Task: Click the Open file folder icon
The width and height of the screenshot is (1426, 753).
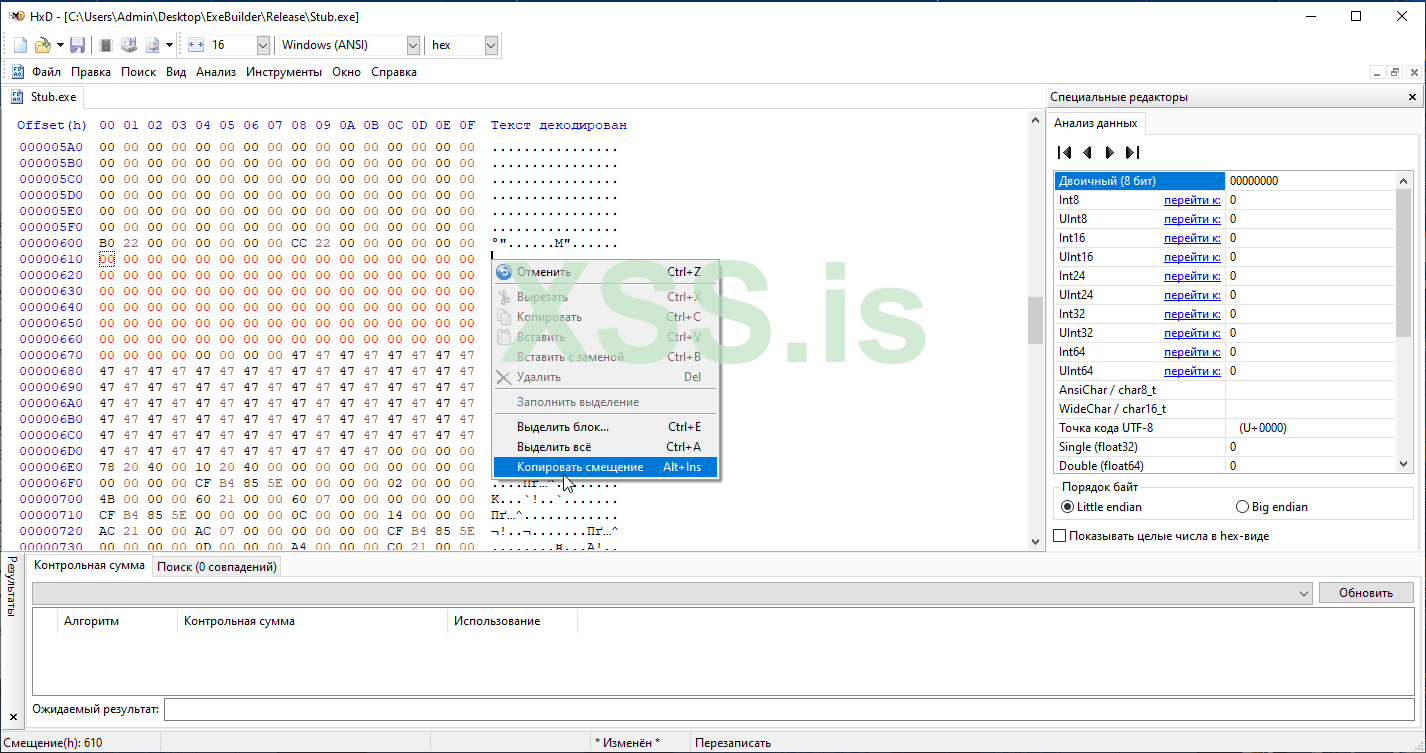Action: 42,45
